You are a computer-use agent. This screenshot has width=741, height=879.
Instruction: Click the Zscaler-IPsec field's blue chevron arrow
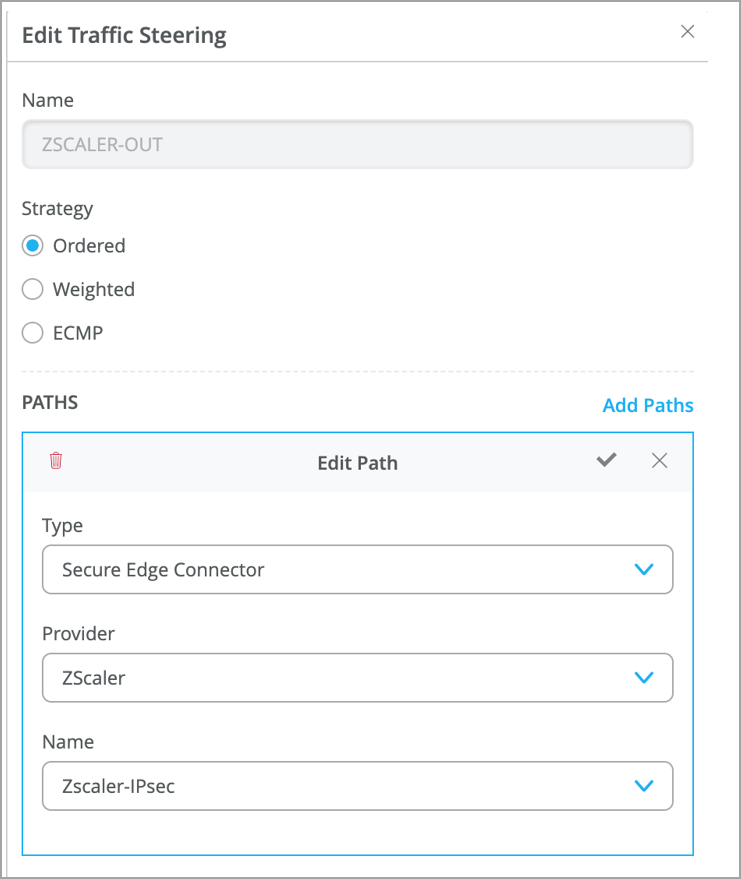[x=644, y=785]
